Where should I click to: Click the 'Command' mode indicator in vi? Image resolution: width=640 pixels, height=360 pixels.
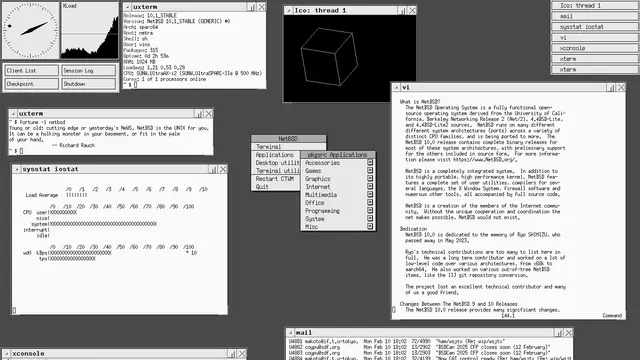[x=612, y=316]
